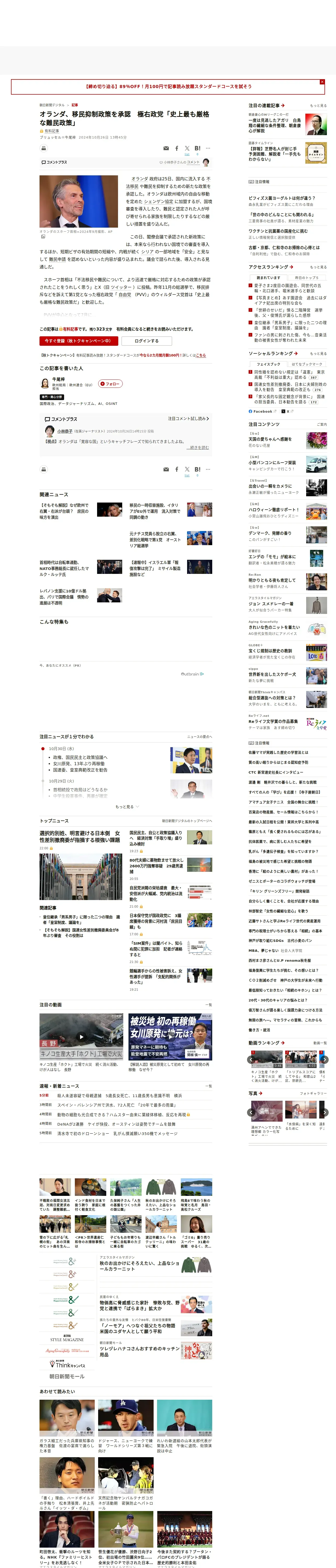Share article on Facebook icon at top
Image resolution: width=336 pixels, height=1568 pixels.
177,148
